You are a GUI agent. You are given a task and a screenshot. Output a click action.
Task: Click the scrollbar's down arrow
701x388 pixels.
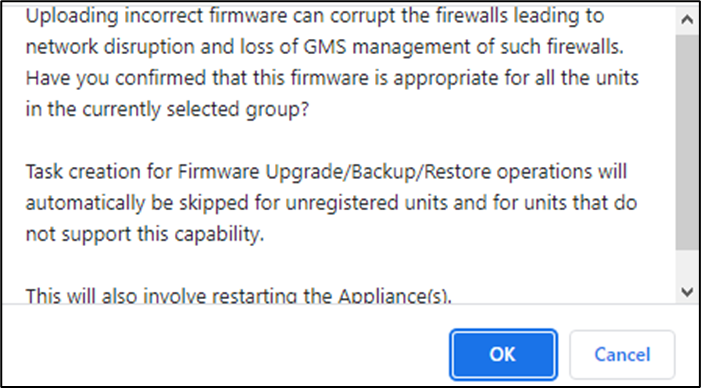[x=686, y=292]
